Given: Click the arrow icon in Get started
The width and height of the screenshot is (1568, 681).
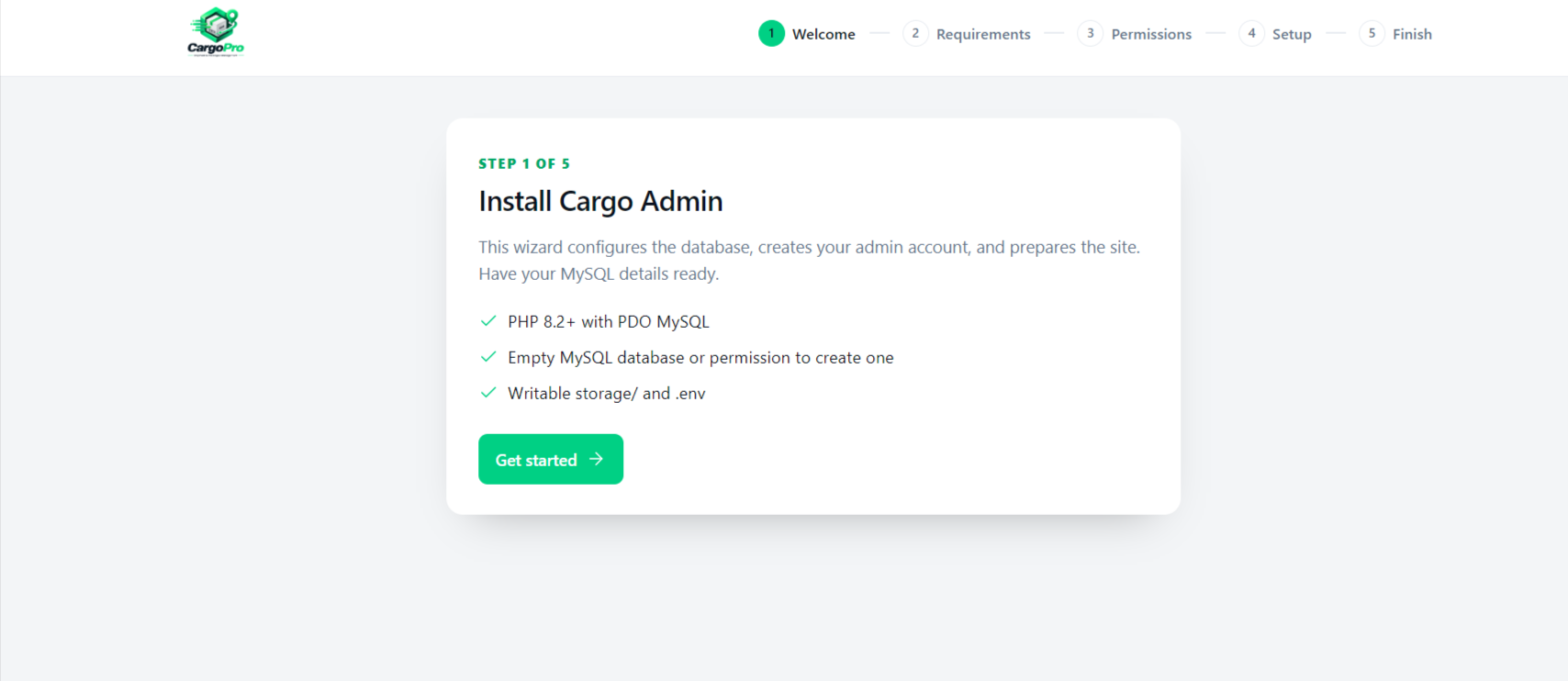Looking at the screenshot, I should tap(596, 459).
